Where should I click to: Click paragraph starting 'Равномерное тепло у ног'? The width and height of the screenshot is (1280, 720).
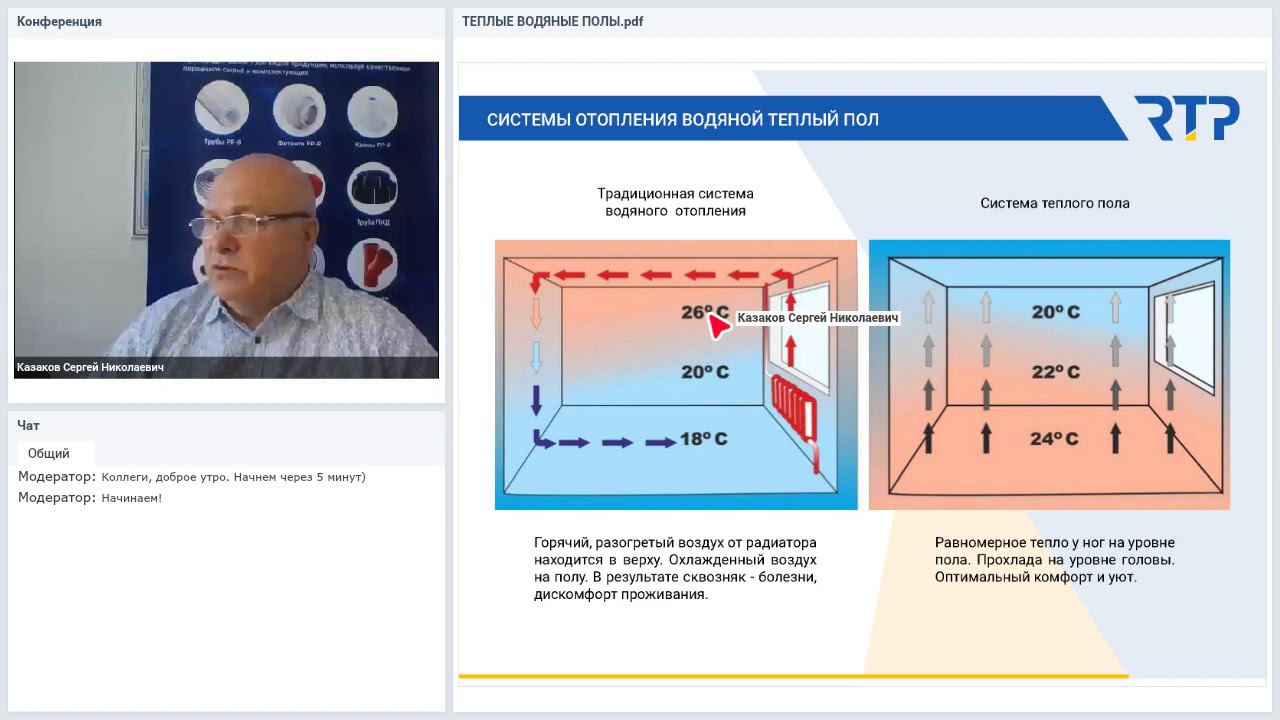(x=1055, y=560)
